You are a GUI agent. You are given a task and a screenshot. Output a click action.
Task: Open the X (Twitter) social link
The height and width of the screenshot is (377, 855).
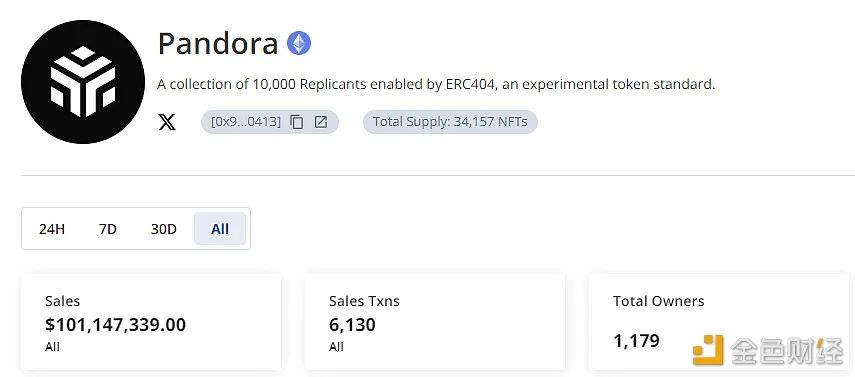167,122
